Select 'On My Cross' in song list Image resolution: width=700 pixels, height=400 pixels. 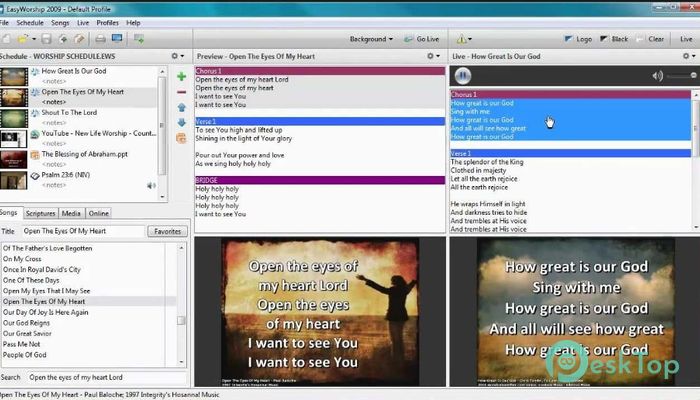tap(22, 259)
